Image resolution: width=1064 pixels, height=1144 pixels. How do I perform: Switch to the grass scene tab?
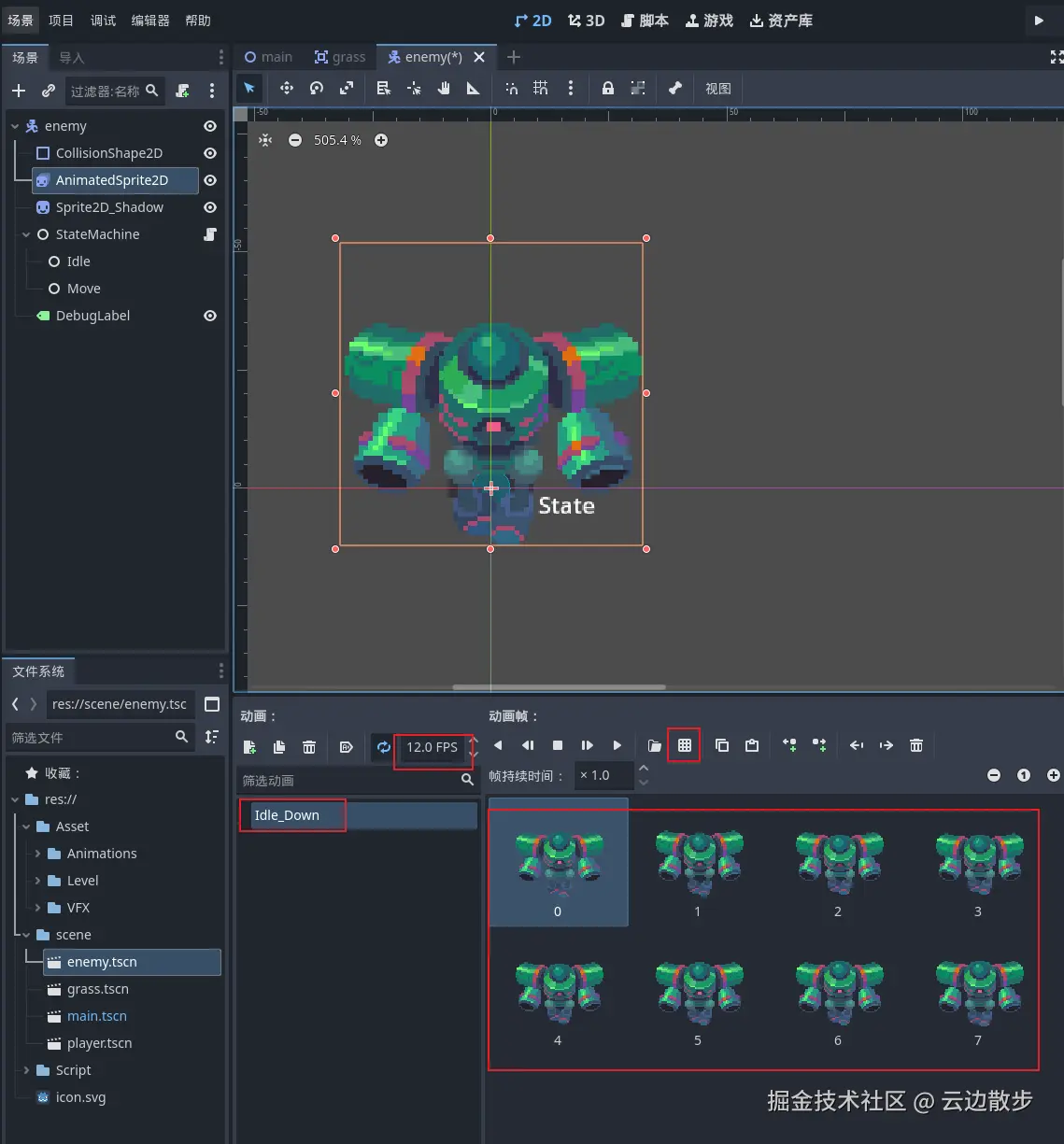[x=340, y=57]
